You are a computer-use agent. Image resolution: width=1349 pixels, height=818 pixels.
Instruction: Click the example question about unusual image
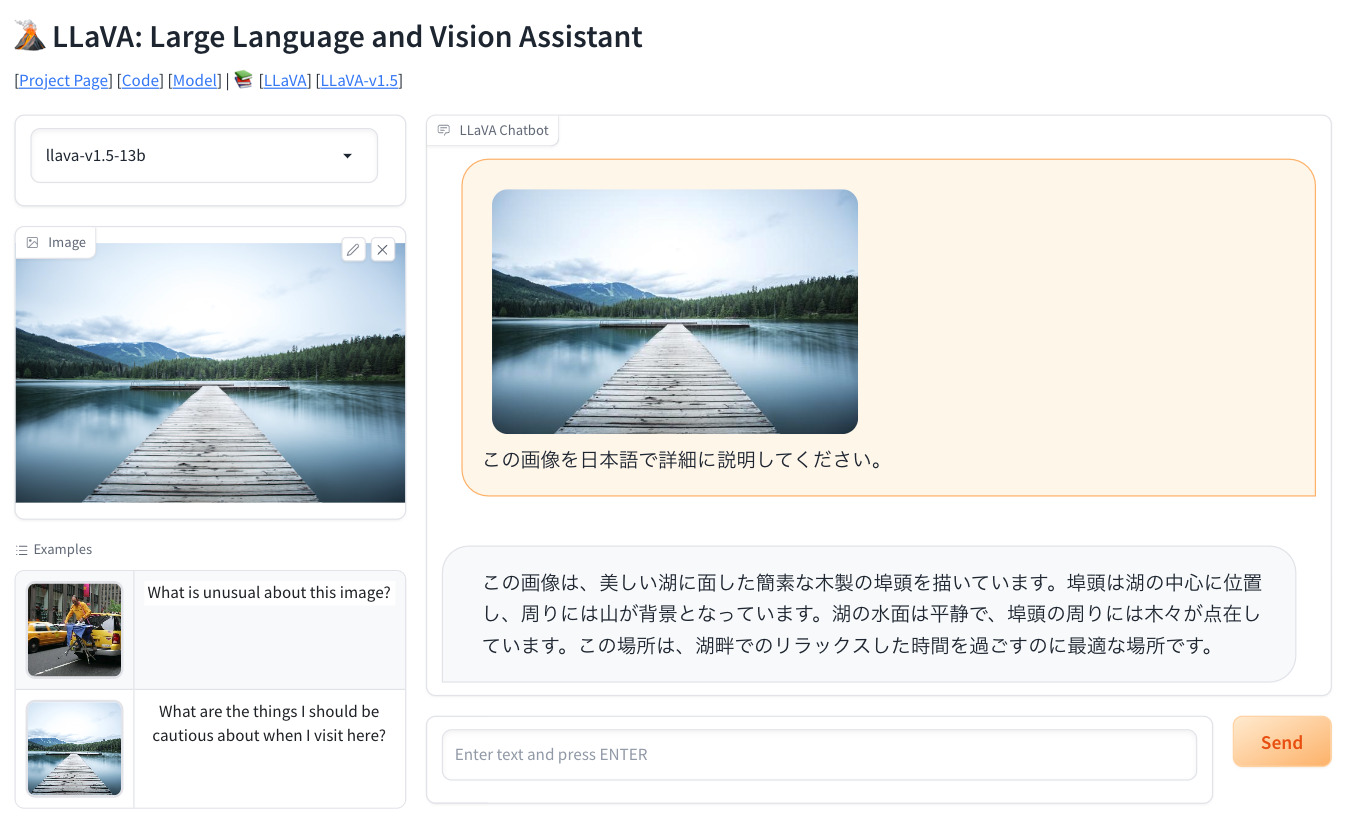tap(269, 592)
